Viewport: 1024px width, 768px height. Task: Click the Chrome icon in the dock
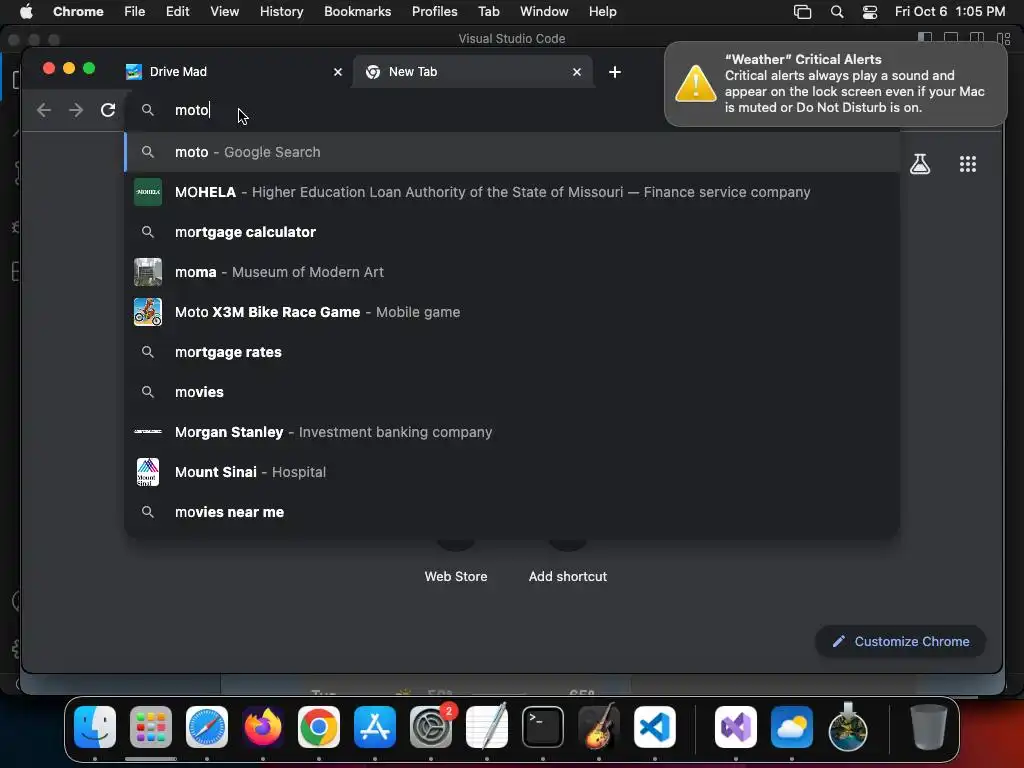[x=319, y=727]
